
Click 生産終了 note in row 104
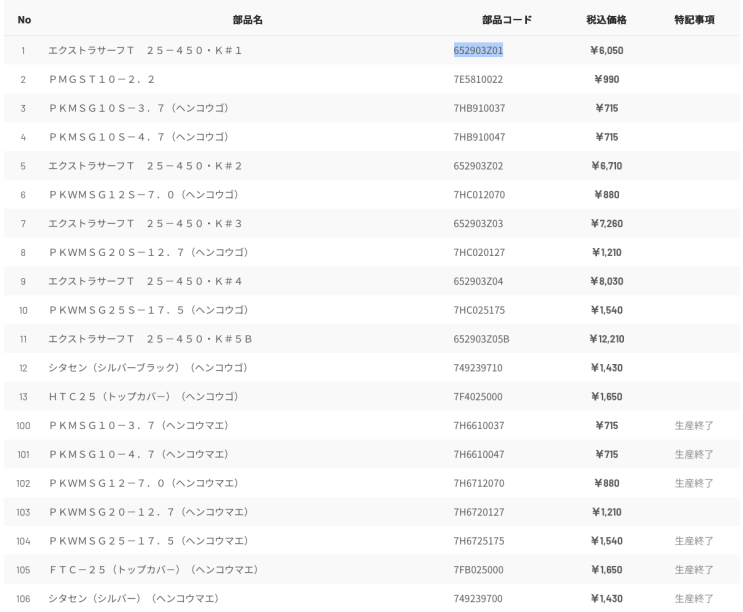694,541
